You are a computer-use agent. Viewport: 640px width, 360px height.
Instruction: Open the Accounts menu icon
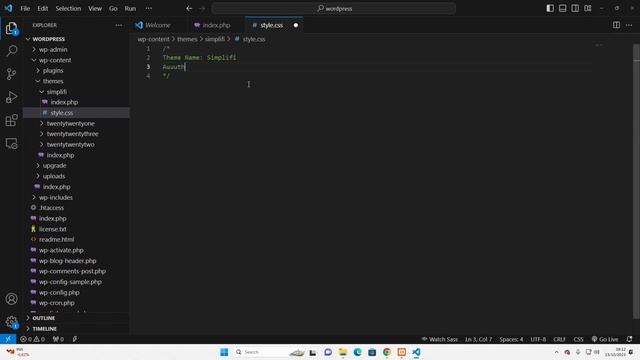pos(11,299)
